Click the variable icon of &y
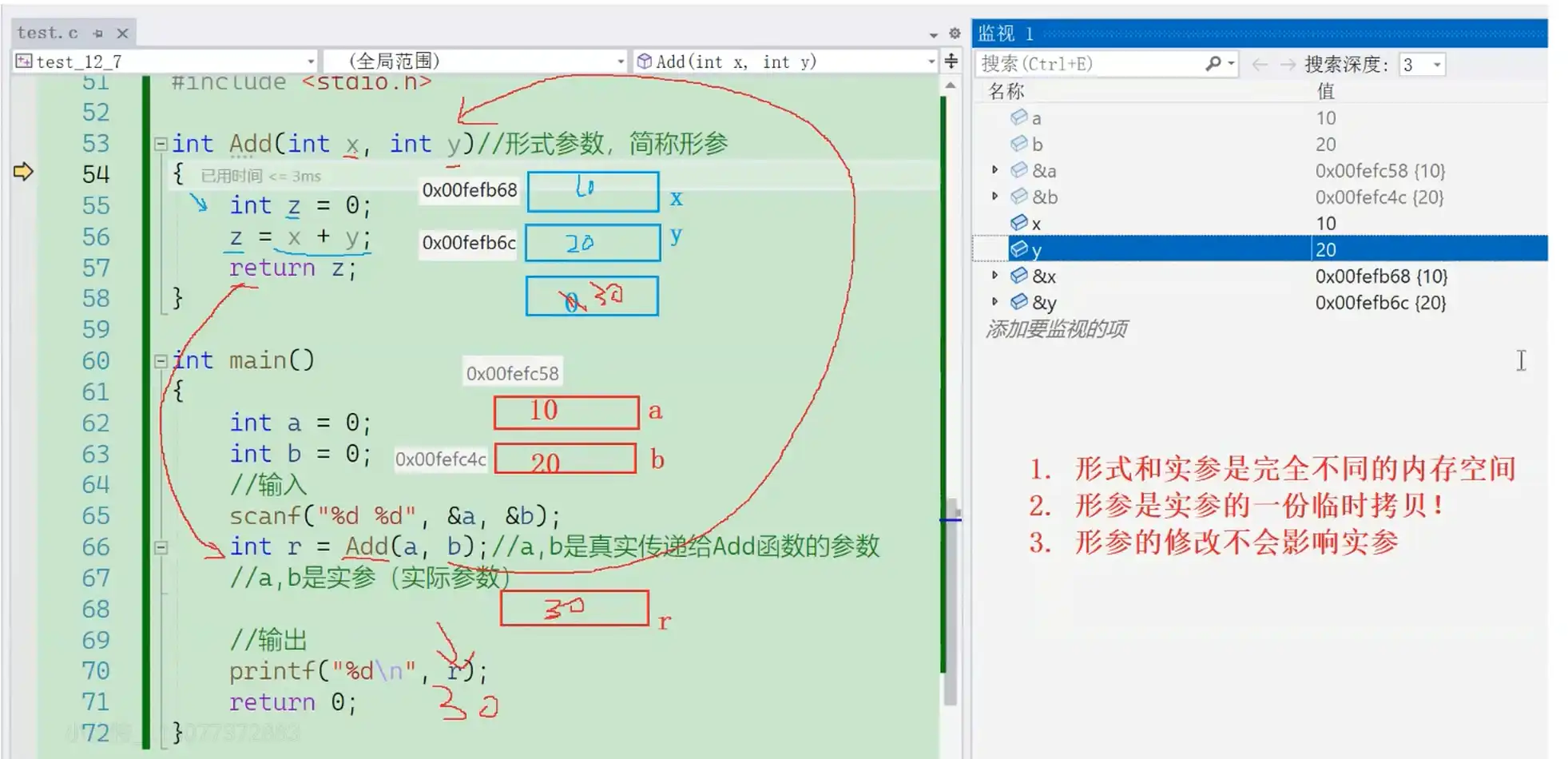 tap(1018, 302)
